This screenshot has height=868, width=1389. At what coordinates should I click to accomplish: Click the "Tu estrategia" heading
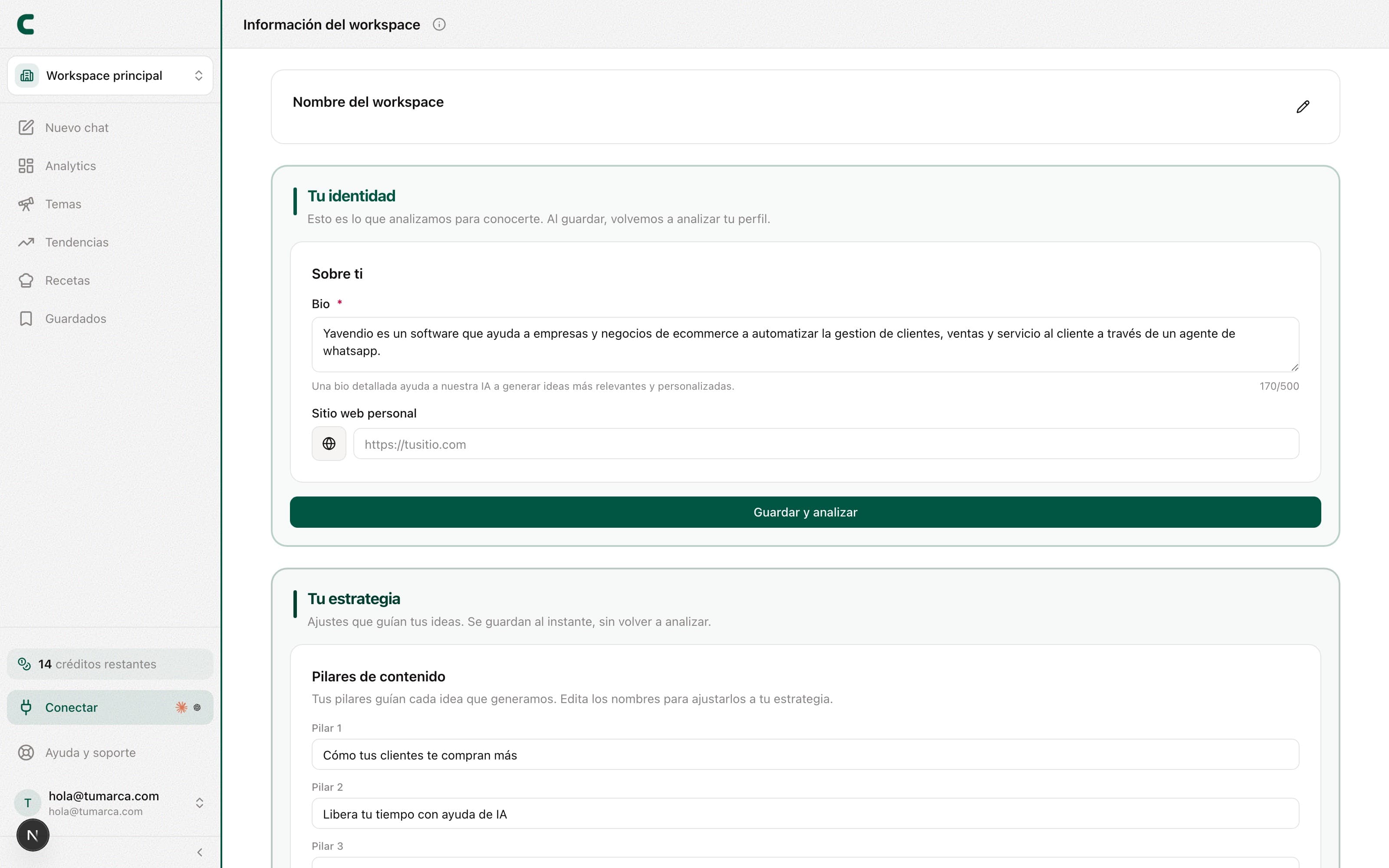[354, 599]
